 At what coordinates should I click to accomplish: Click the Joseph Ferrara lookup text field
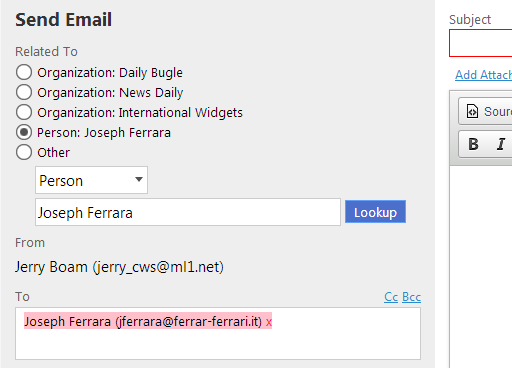point(188,212)
